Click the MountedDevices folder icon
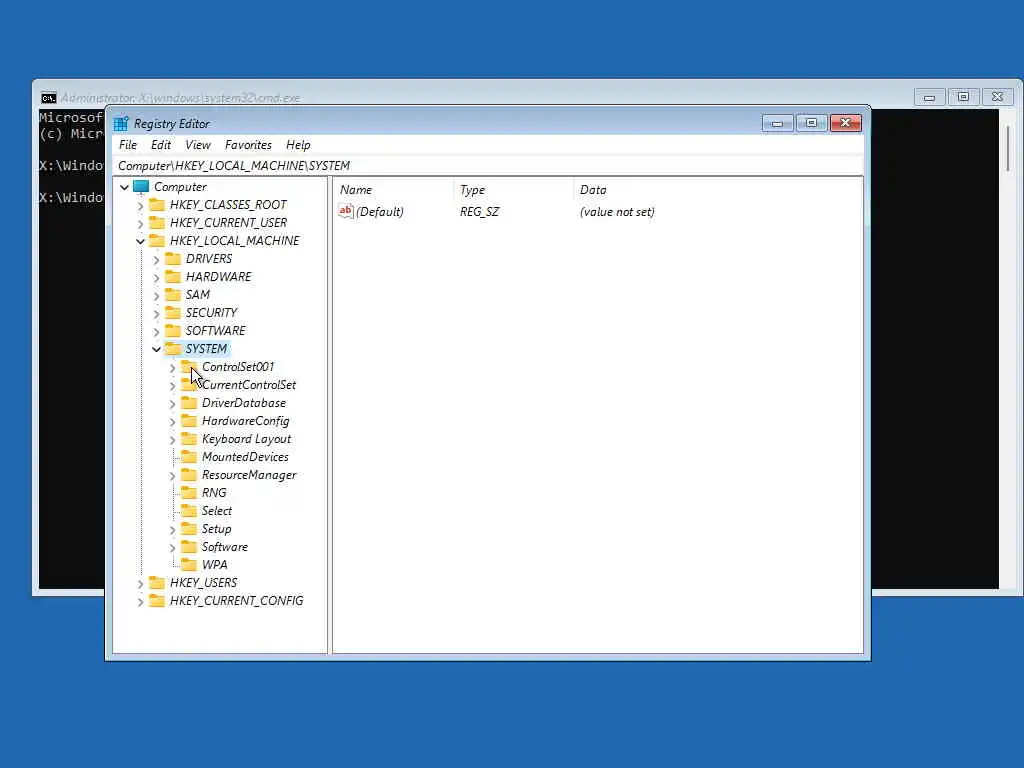The width and height of the screenshot is (1024, 768). [189, 456]
